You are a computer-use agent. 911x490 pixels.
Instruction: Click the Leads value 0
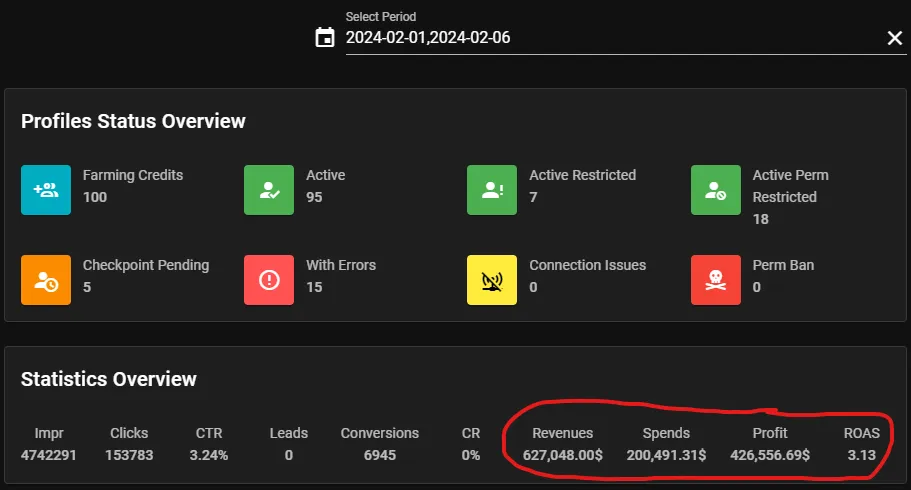pyautogui.click(x=289, y=456)
